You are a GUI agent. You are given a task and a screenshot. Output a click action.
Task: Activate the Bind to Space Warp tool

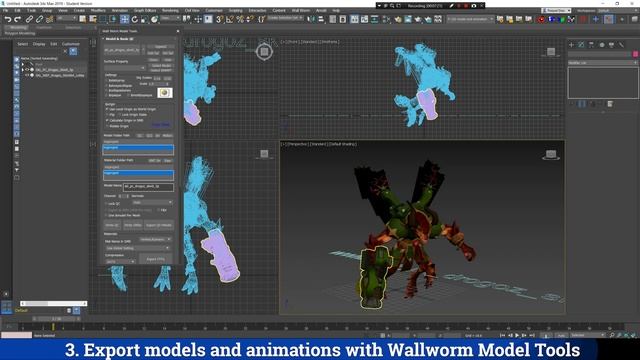[x=49, y=19]
